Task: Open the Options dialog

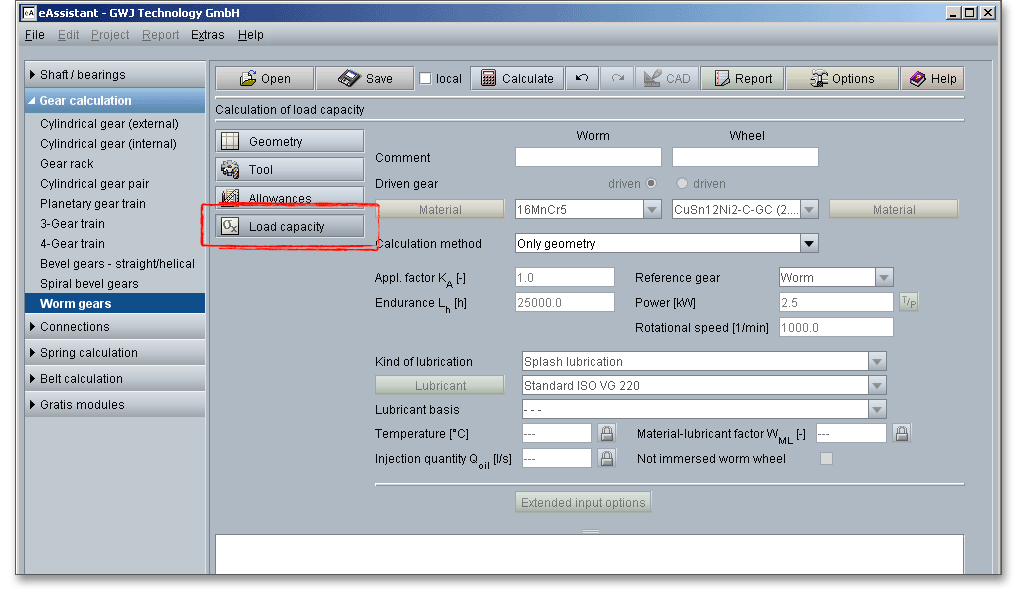Action: 841,79
